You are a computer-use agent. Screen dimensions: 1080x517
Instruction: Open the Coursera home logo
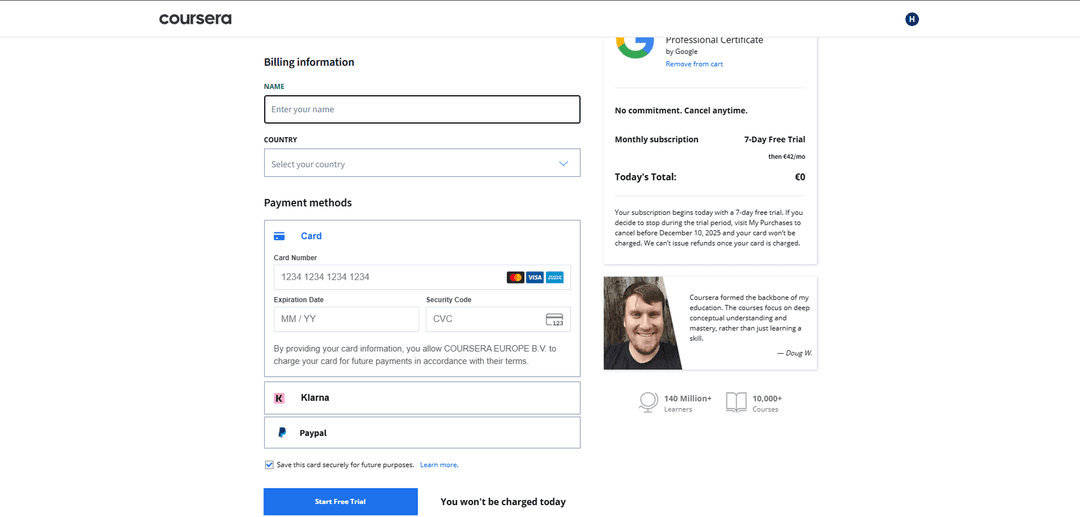[195, 19]
